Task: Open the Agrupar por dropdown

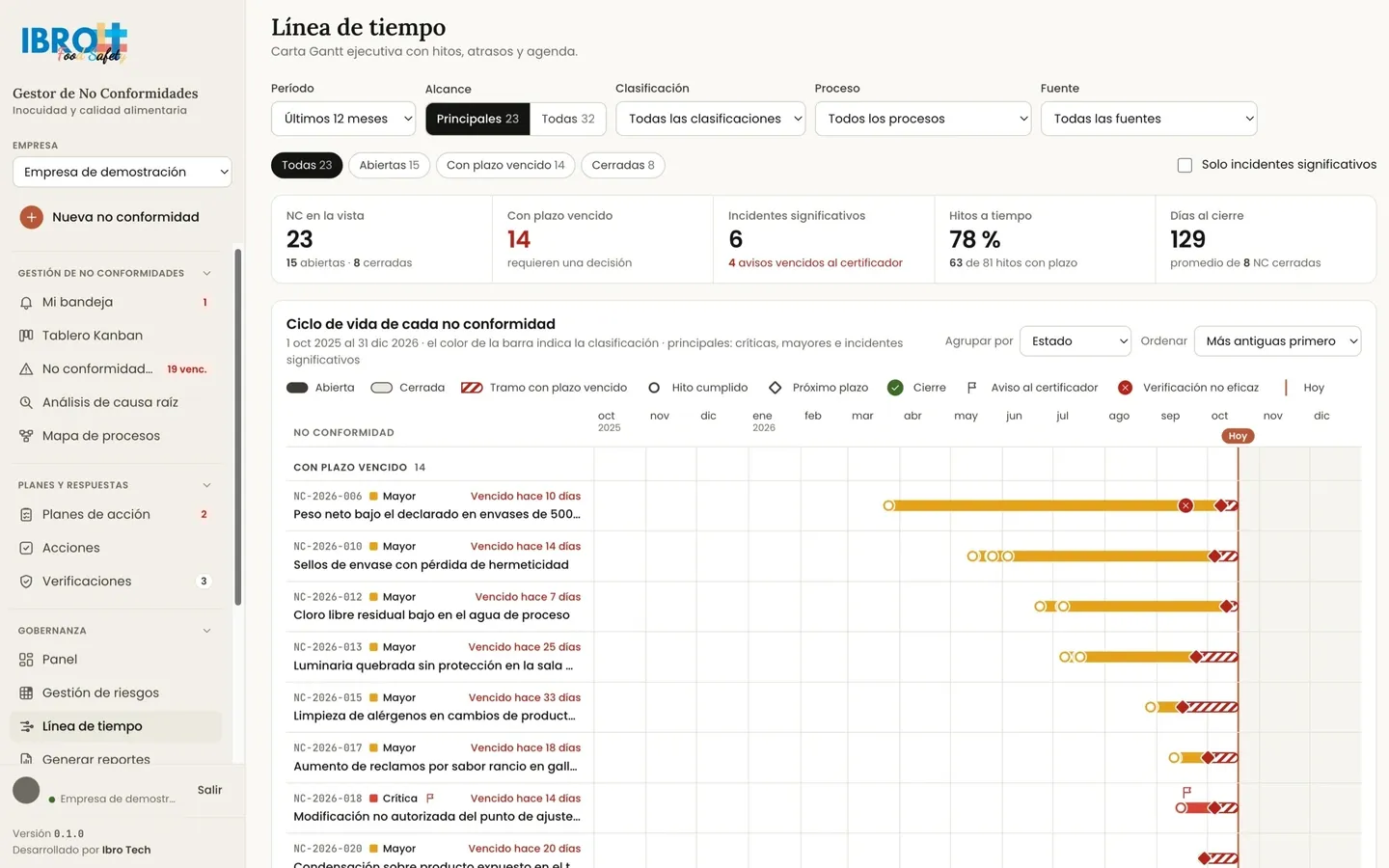Action: [x=1076, y=341]
